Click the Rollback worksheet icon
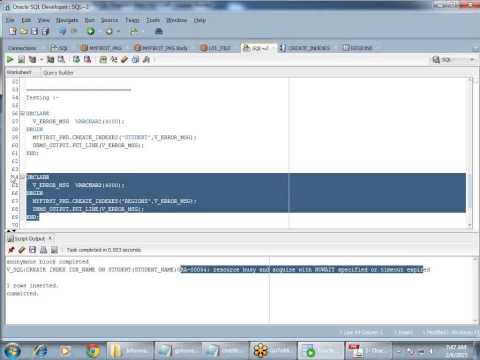Viewport: 480px width, 360px height. click(x=87, y=60)
